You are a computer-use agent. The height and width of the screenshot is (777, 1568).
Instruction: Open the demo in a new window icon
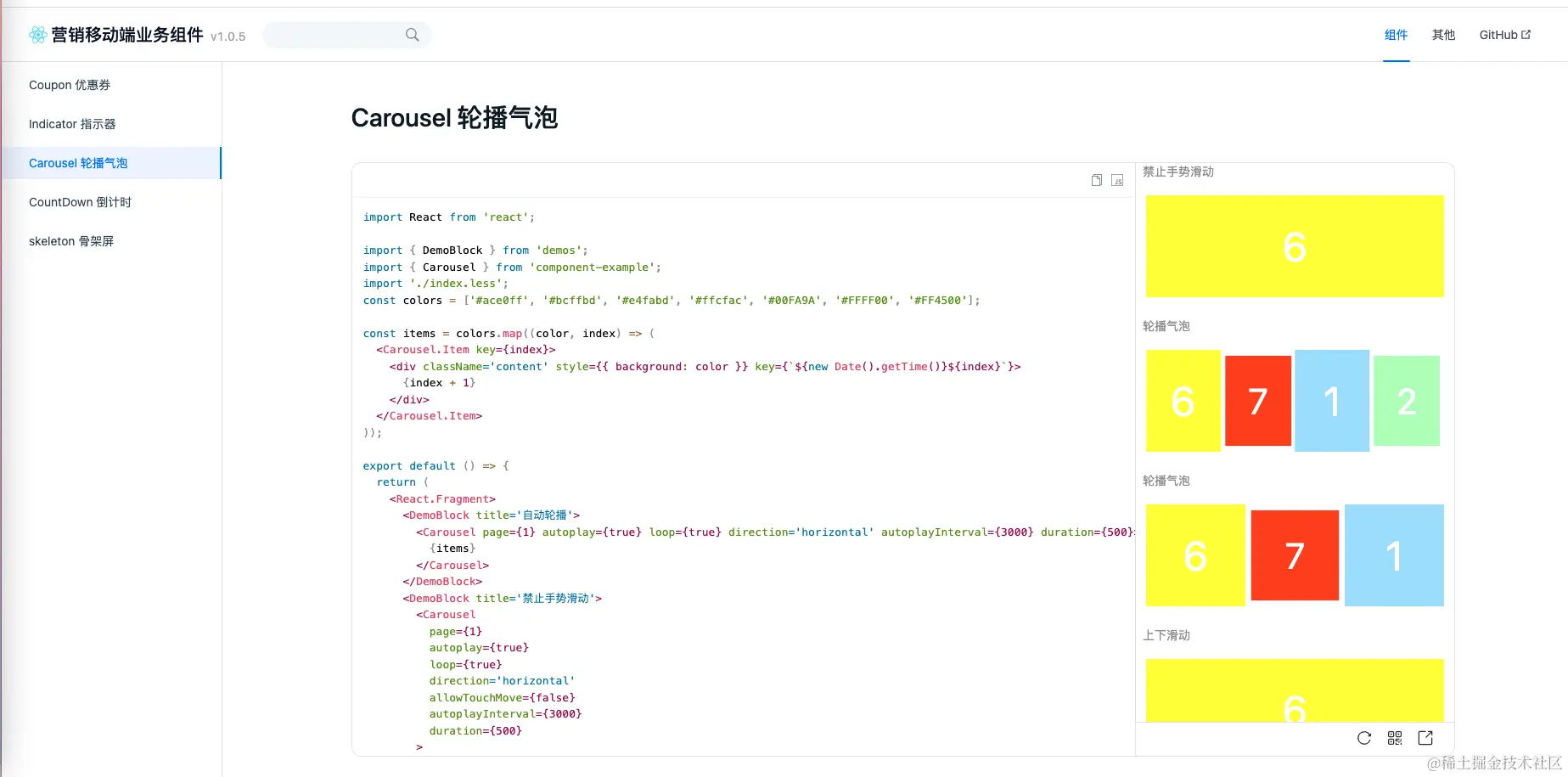click(1425, 738)
